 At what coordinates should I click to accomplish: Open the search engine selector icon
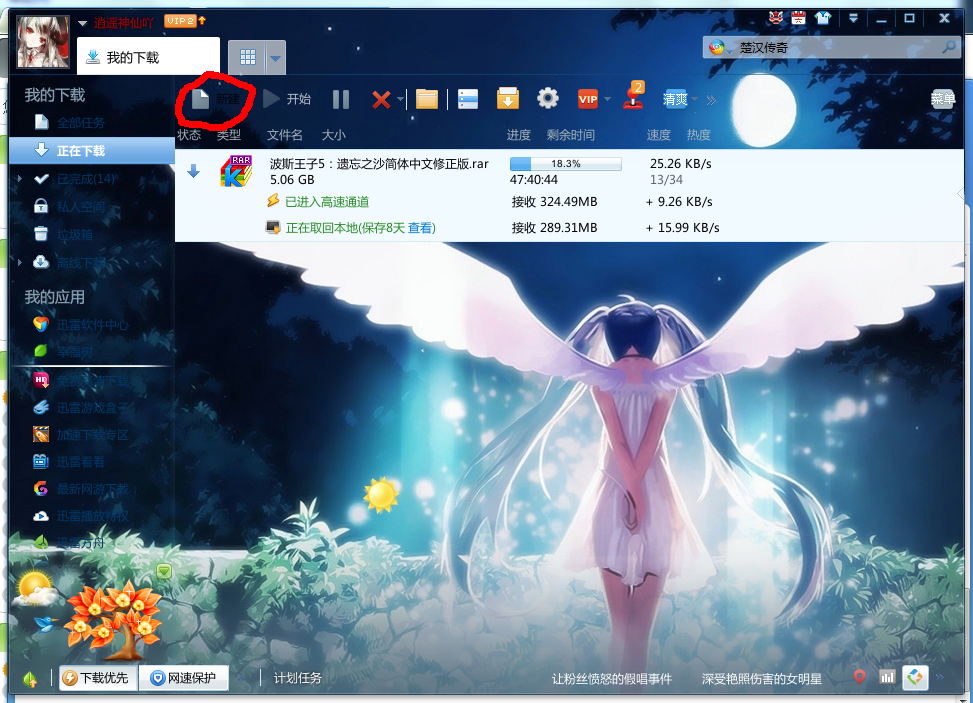point(718,48)
